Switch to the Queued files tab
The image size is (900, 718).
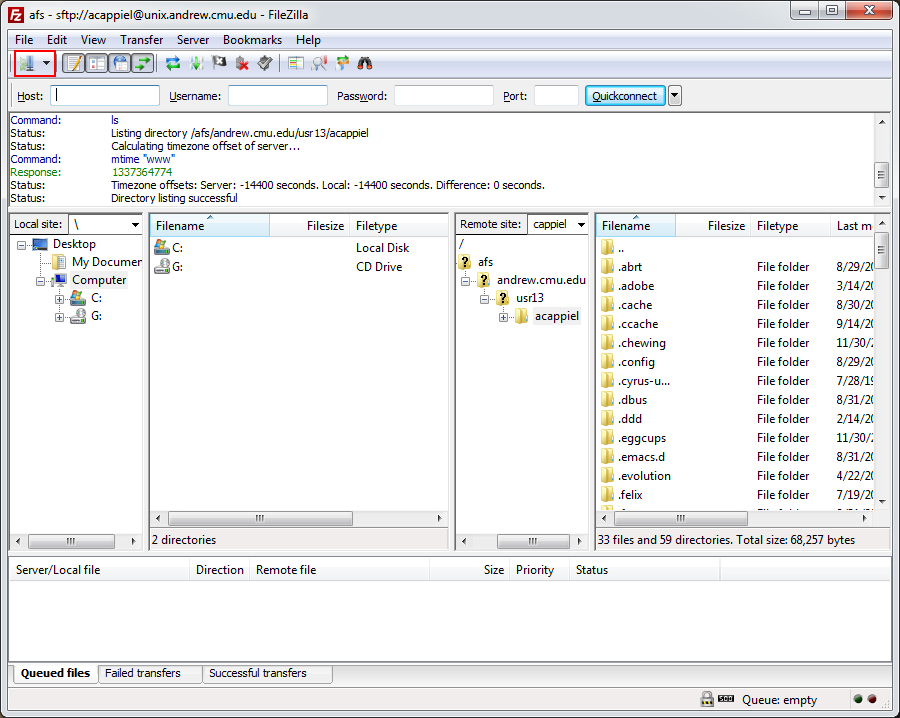click(55, 673)
